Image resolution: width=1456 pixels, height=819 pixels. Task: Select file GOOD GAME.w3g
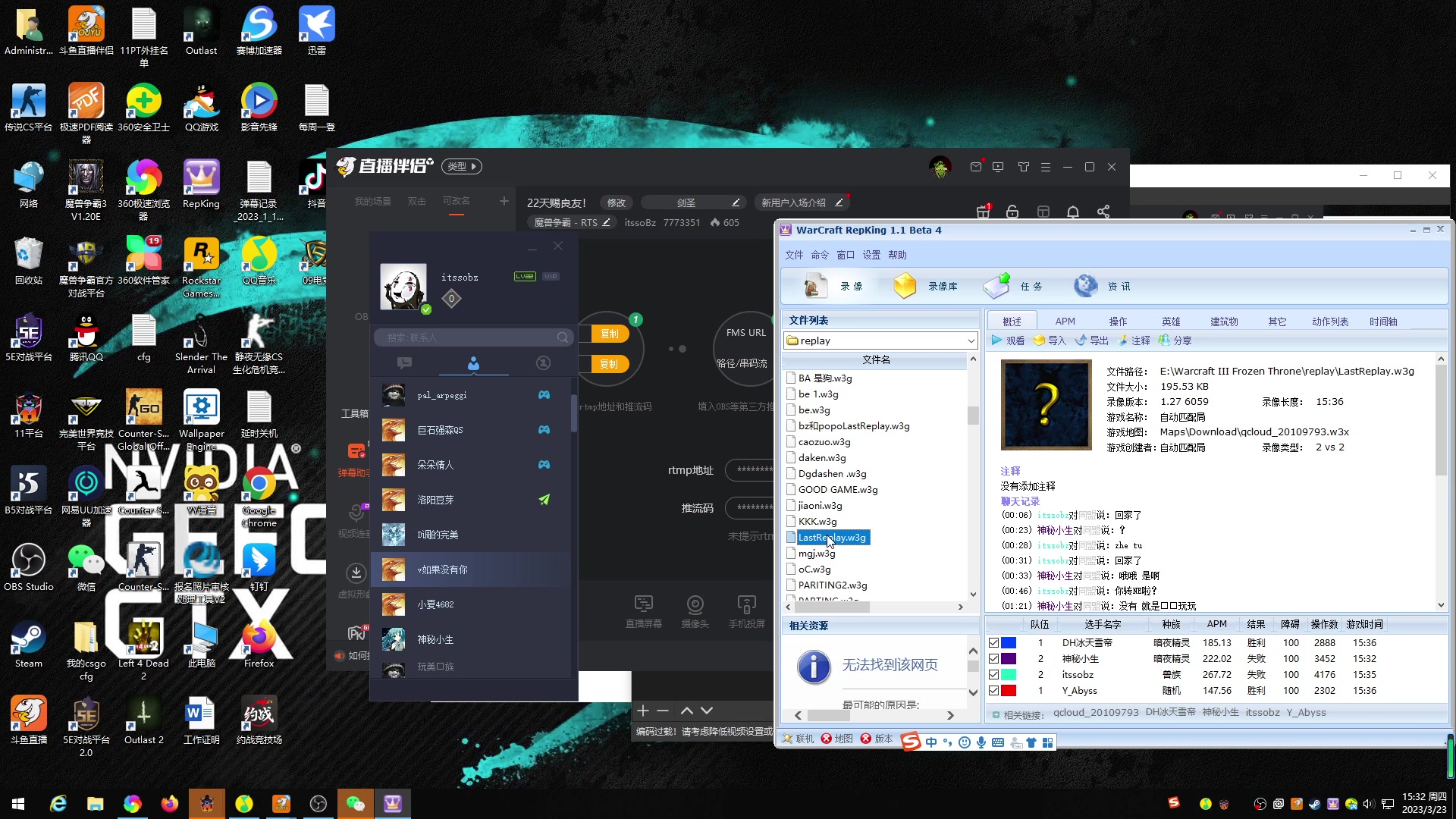[837, 490]
